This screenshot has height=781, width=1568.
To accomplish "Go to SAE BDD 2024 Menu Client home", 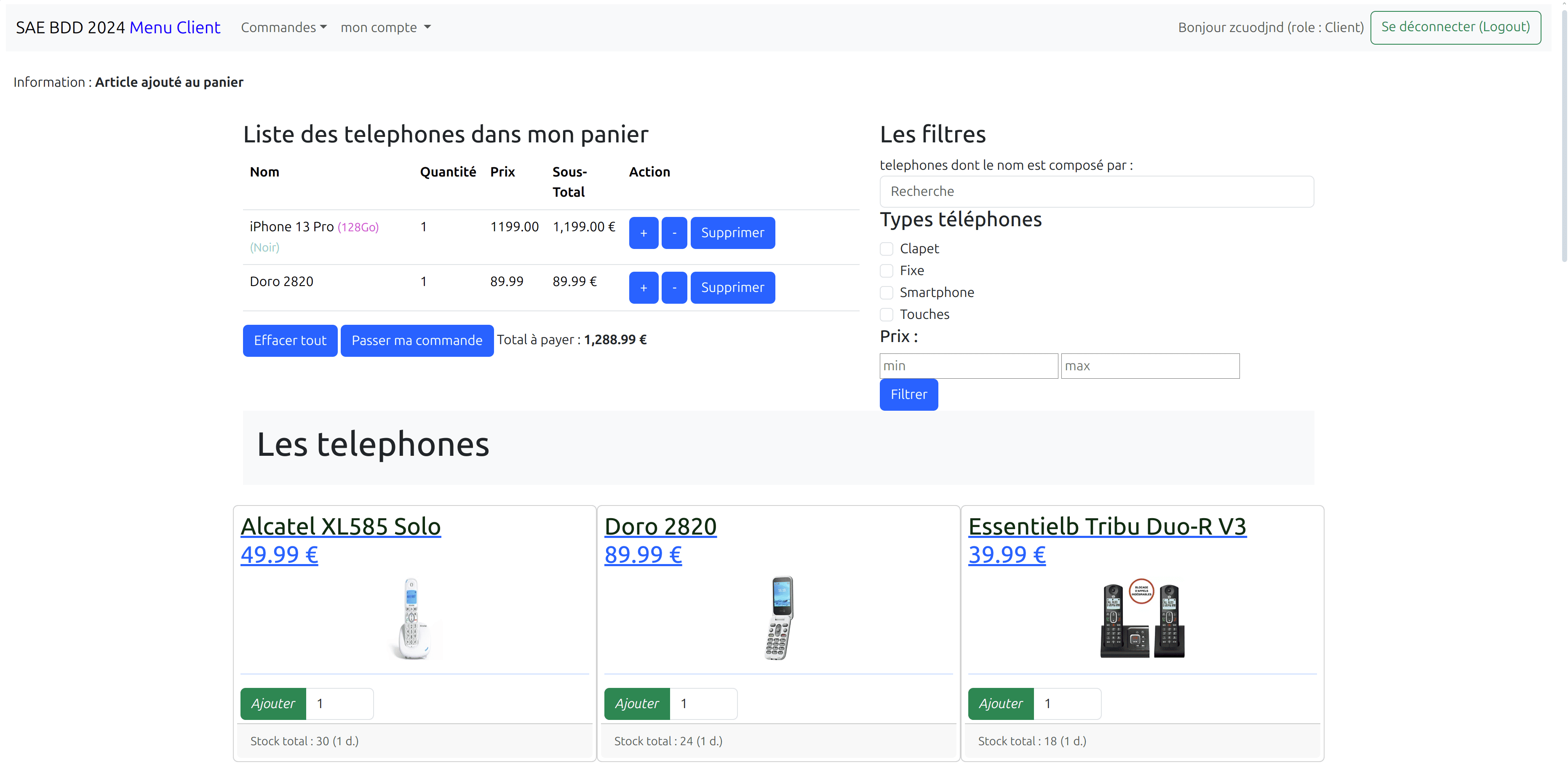I will [118, 27].
